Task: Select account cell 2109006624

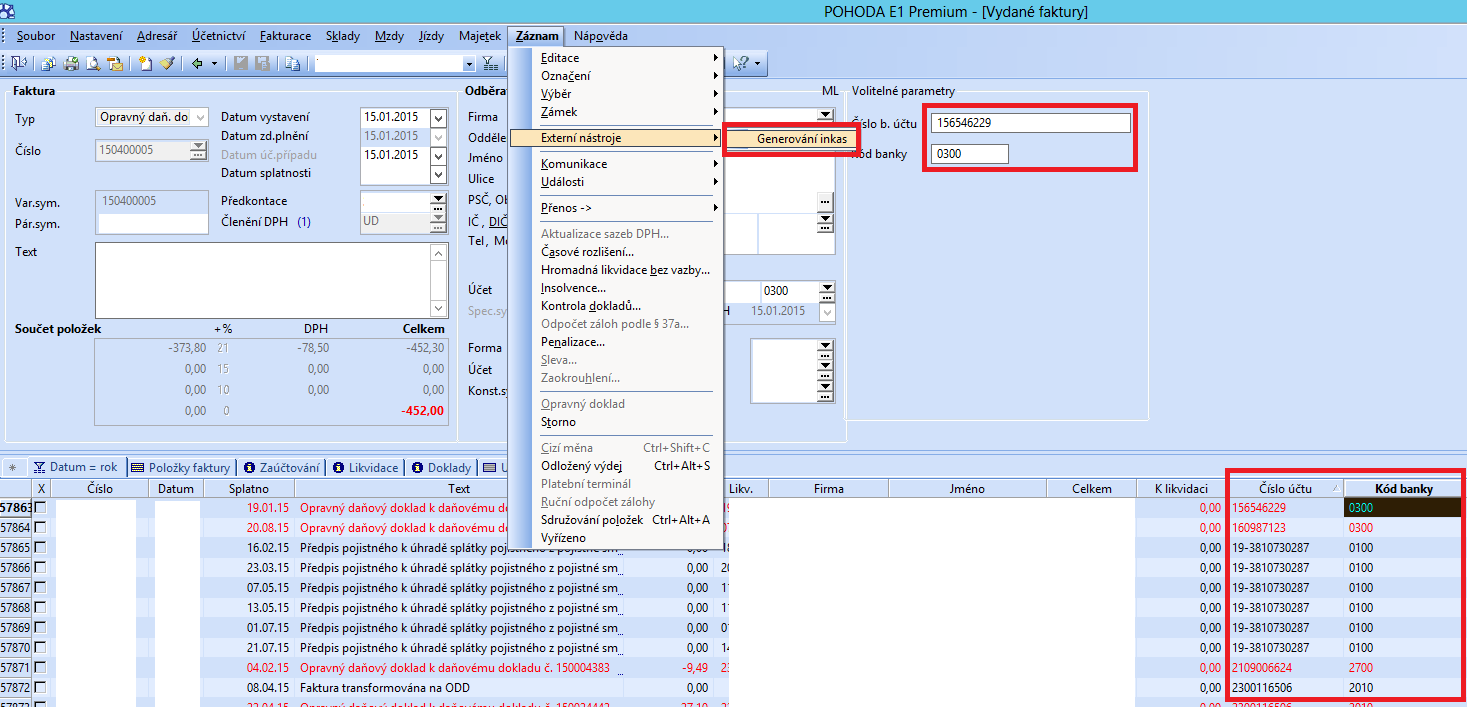Action: point(1286,668)
